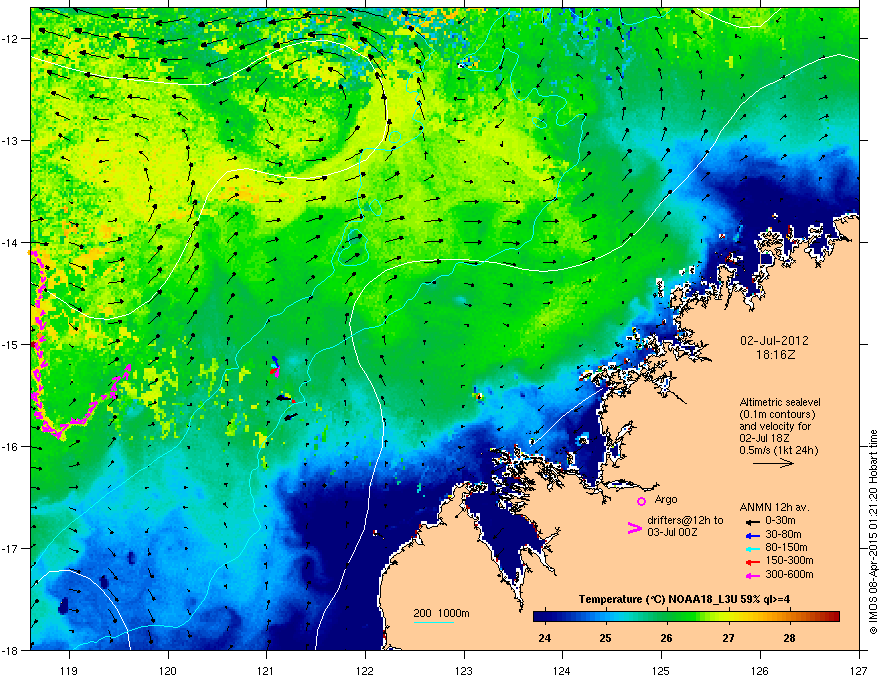This screenshot has height=680, width=880.
Task: Click the latitude axis label -18
Action: click(11, 650)
